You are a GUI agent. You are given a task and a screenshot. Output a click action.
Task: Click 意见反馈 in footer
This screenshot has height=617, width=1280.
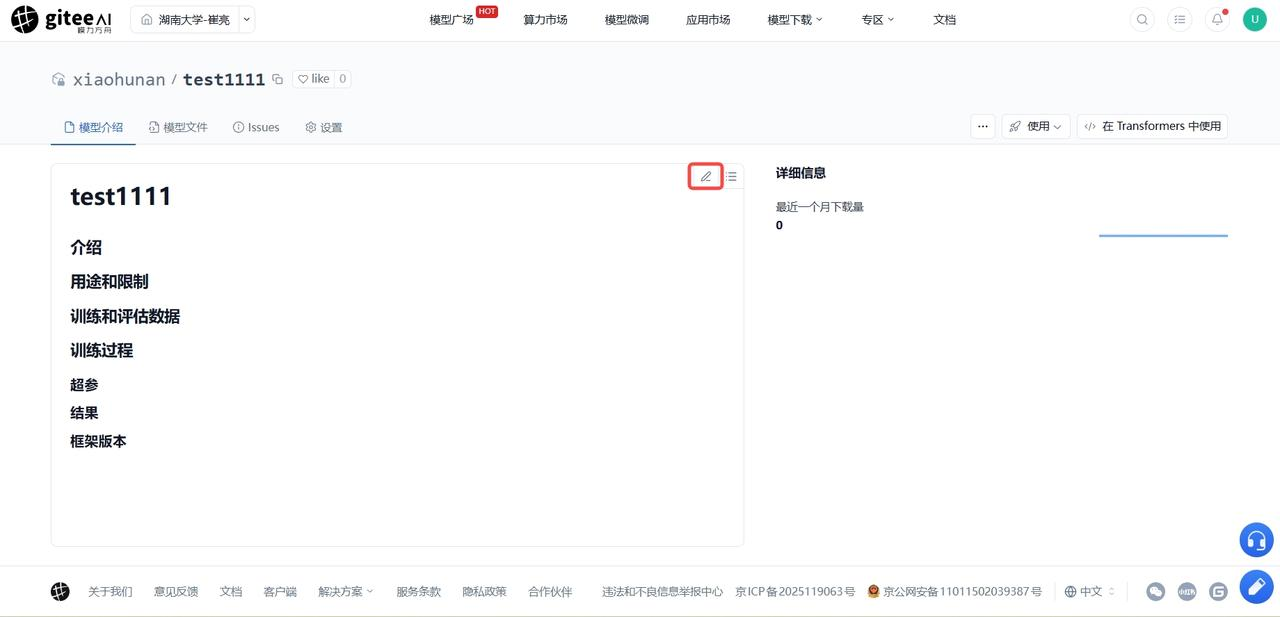(176, 591)
